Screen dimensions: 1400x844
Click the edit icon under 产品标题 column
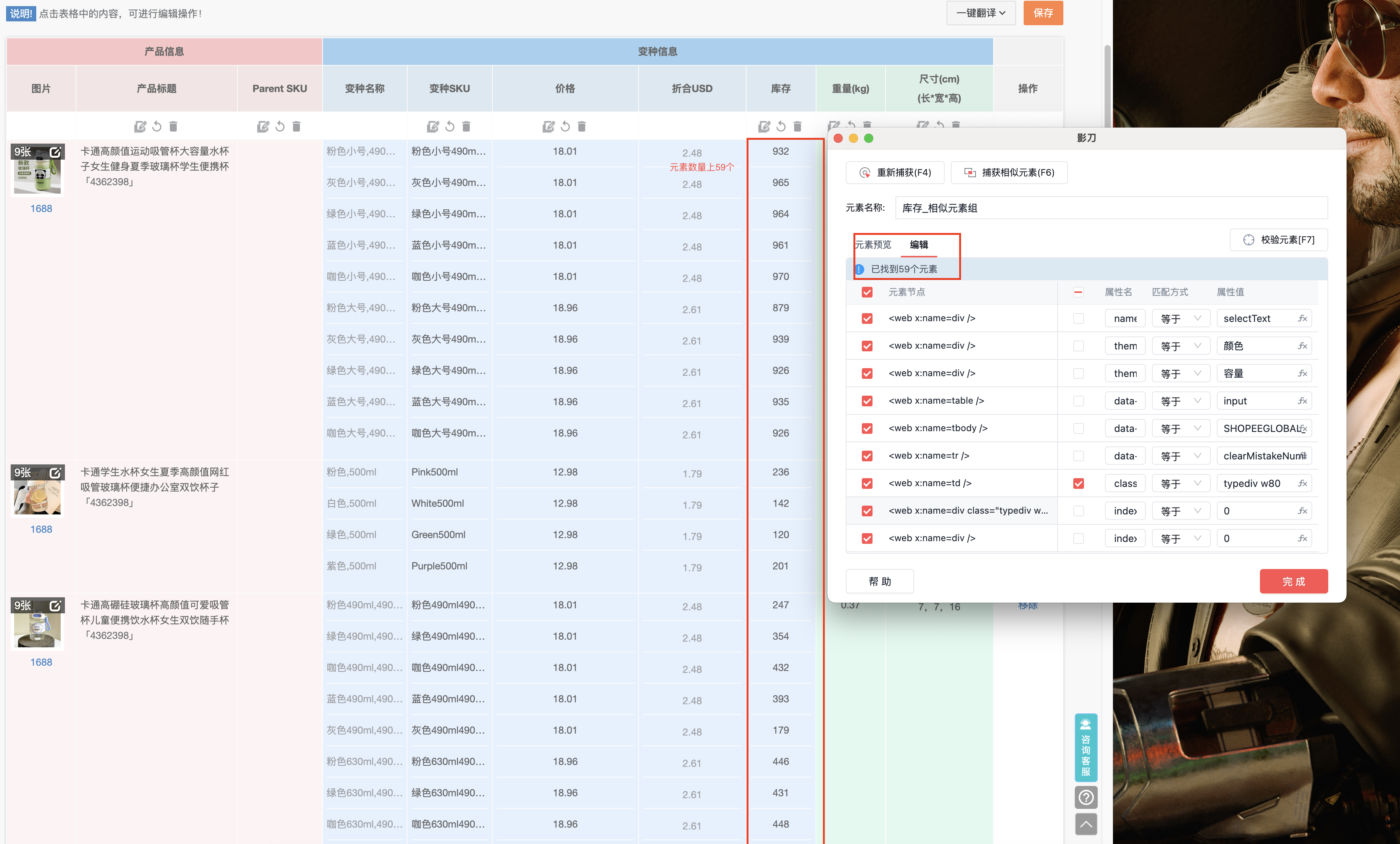point(140,126)
